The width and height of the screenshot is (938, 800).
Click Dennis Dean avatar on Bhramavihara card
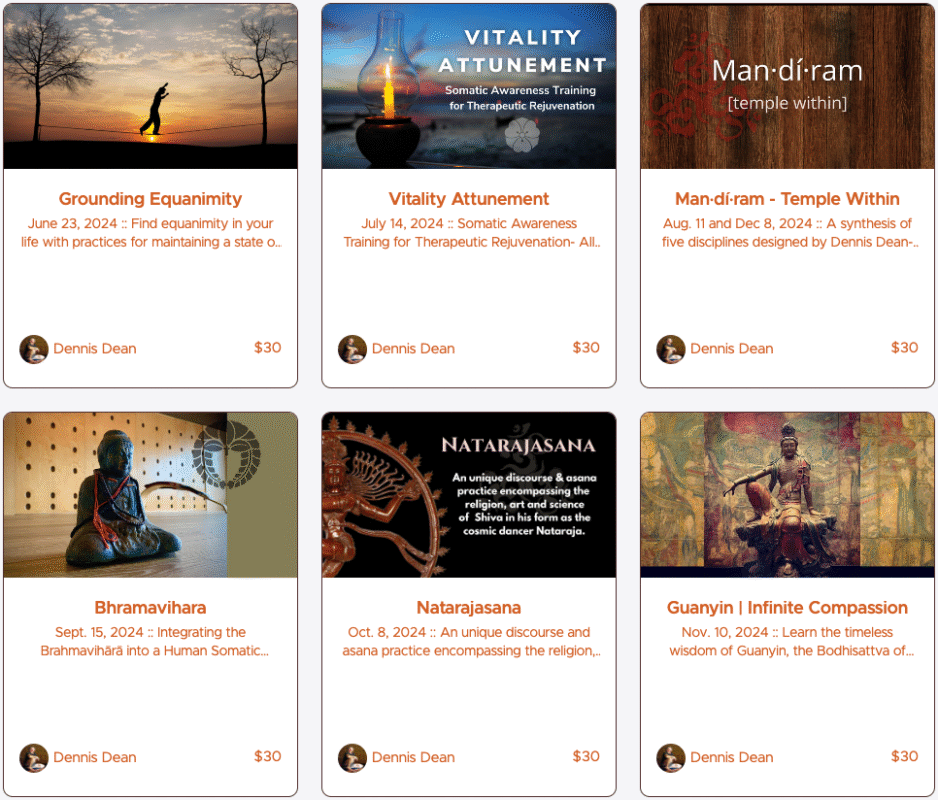pyautogui.click(x=34, y=758)
